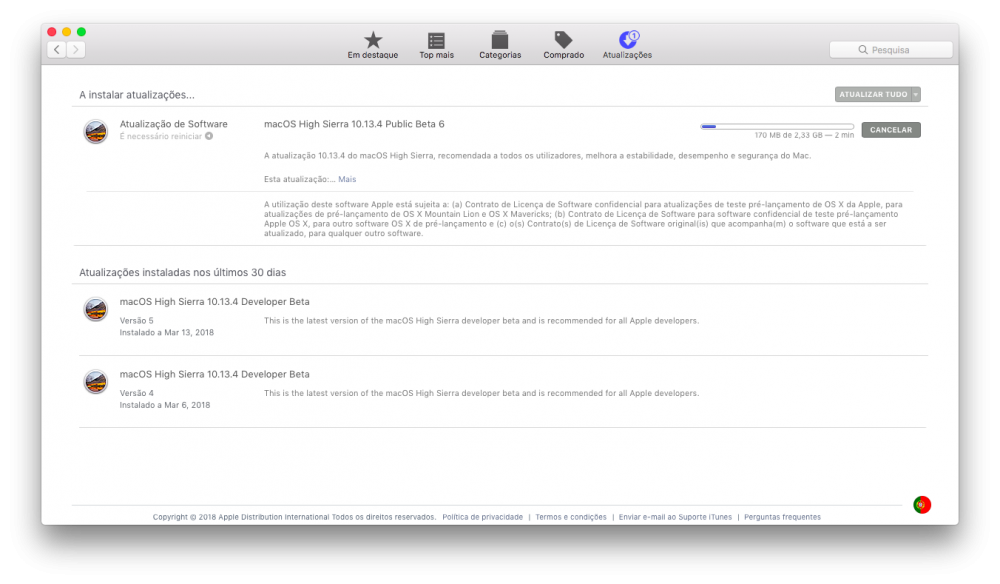1000x584 pixels.
Task: Cancel the High Sierra update download
Action: (x=891, y=130)
